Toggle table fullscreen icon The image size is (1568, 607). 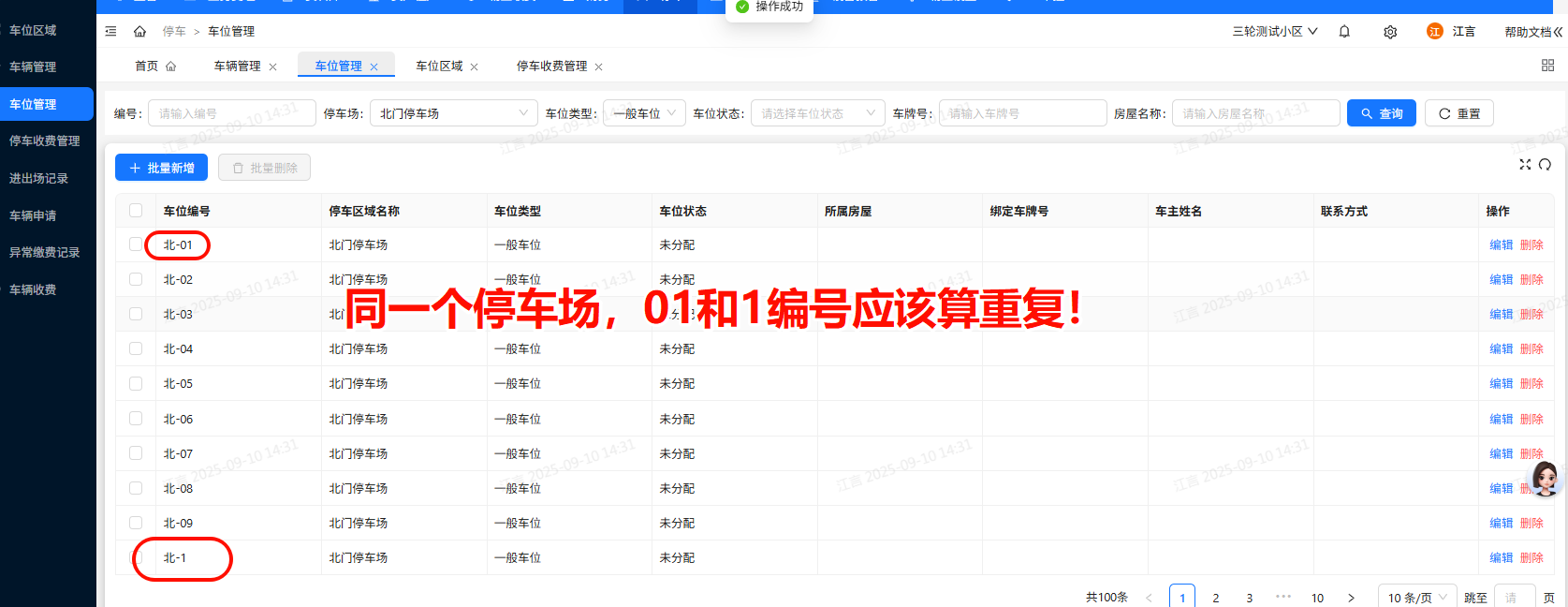[x=1525, y=164]
